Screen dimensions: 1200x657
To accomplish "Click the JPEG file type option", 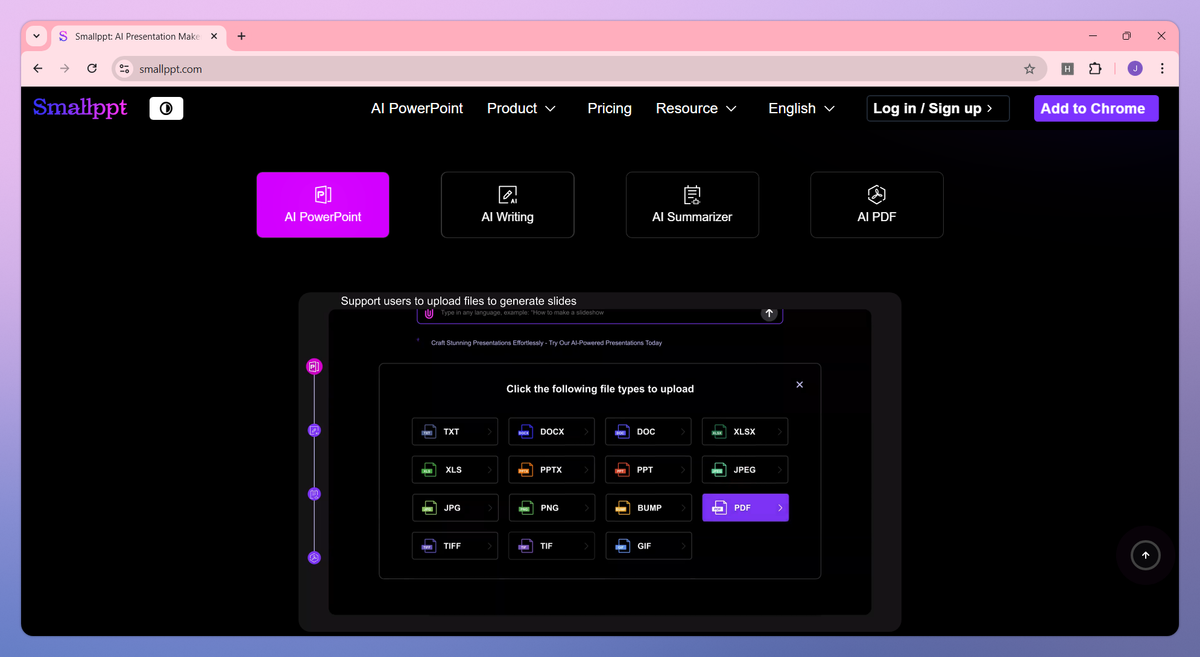I will 745,469.
